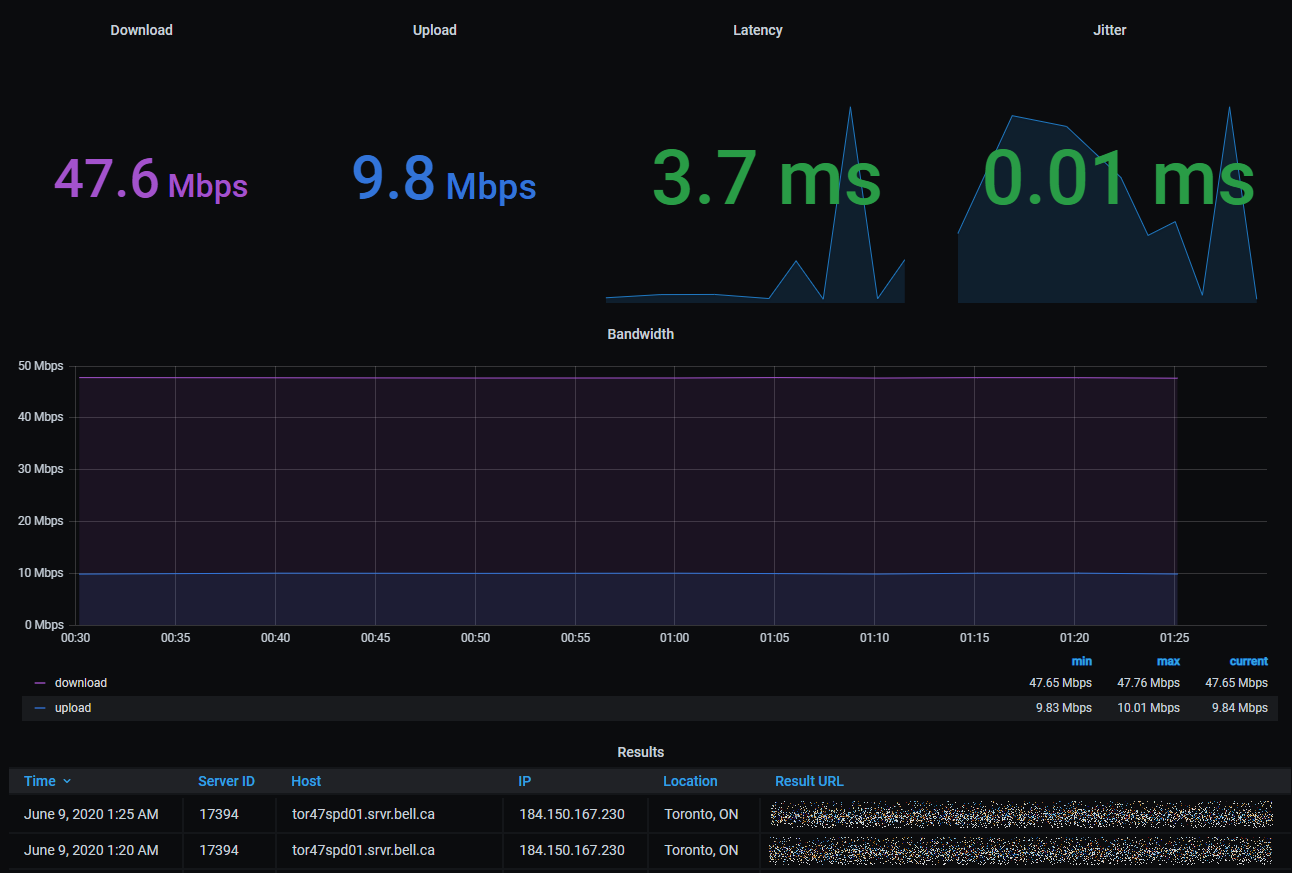Click the 9.8 Mbps upload value
The height and width of the screenshot is (873, 1292).
click(x=444, y=180)
